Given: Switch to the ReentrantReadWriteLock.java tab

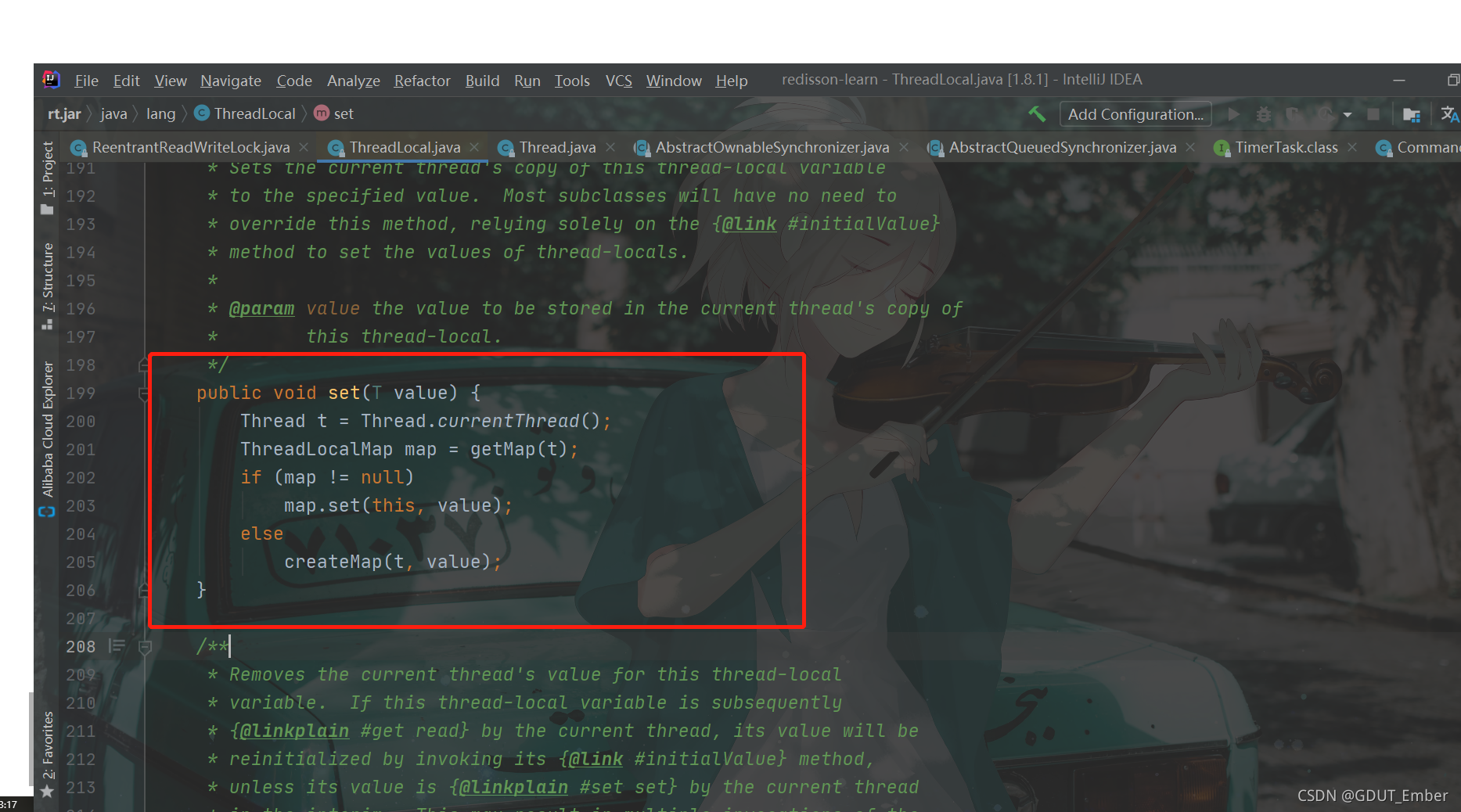Looking at the screenshot, I should pyautogui.click(x=190, y=148).
